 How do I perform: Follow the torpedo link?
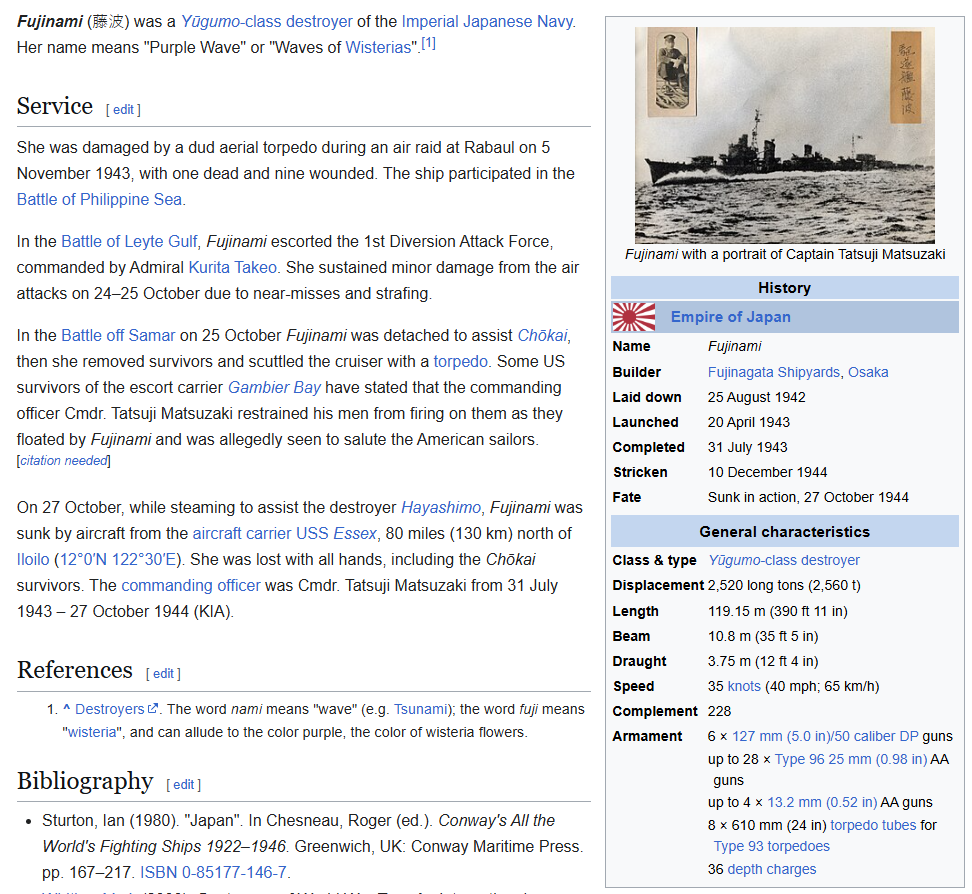point(461,362)
